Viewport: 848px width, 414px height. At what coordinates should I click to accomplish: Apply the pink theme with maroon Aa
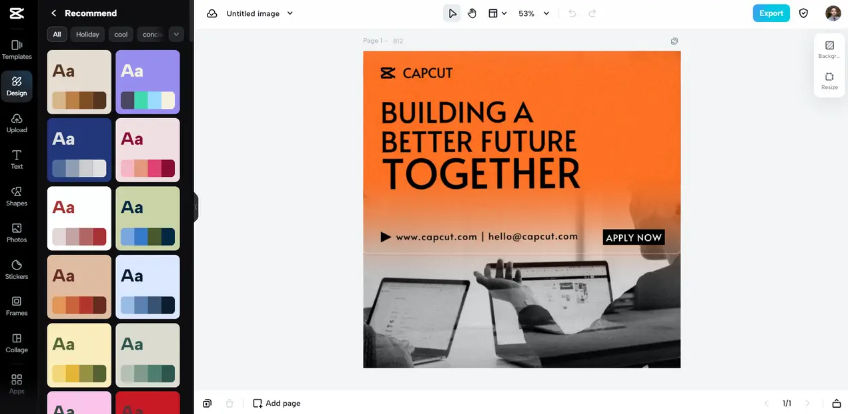[x=148, y=150]
